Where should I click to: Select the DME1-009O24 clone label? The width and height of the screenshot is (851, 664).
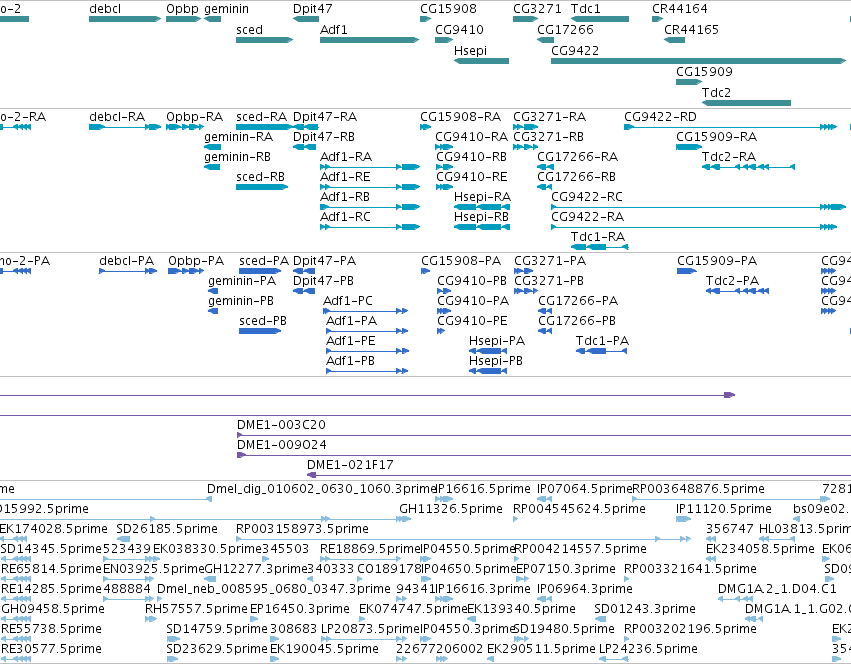click(x=282, y=445)
